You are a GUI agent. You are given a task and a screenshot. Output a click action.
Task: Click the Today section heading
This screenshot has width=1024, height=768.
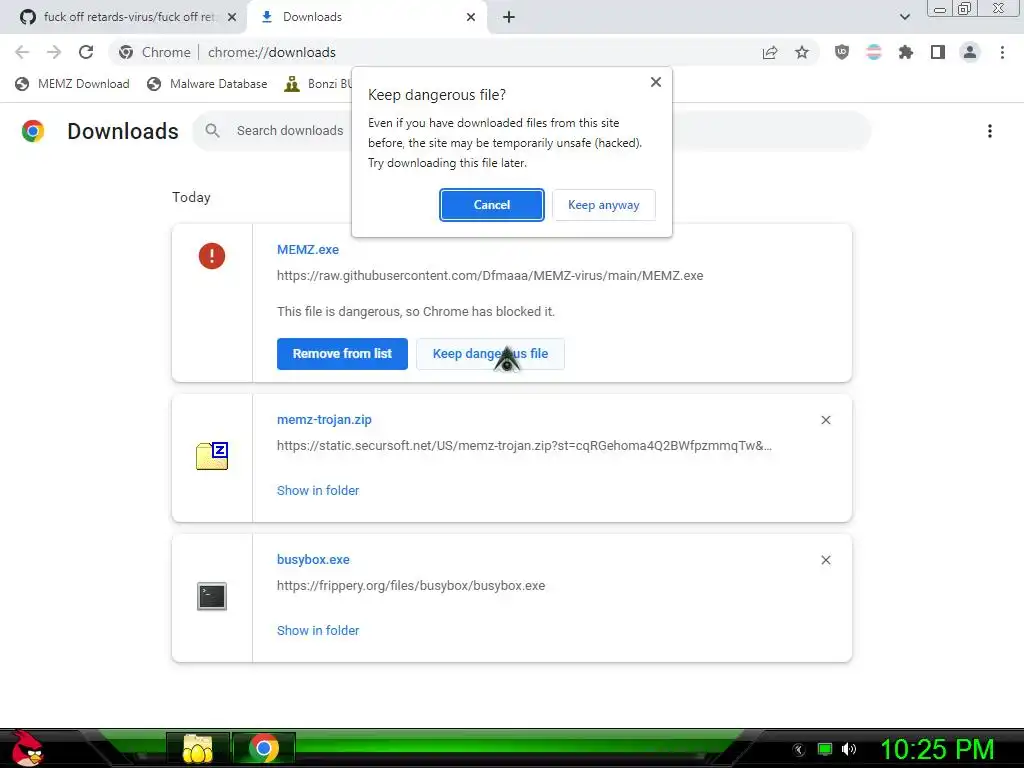pos(191,197)
